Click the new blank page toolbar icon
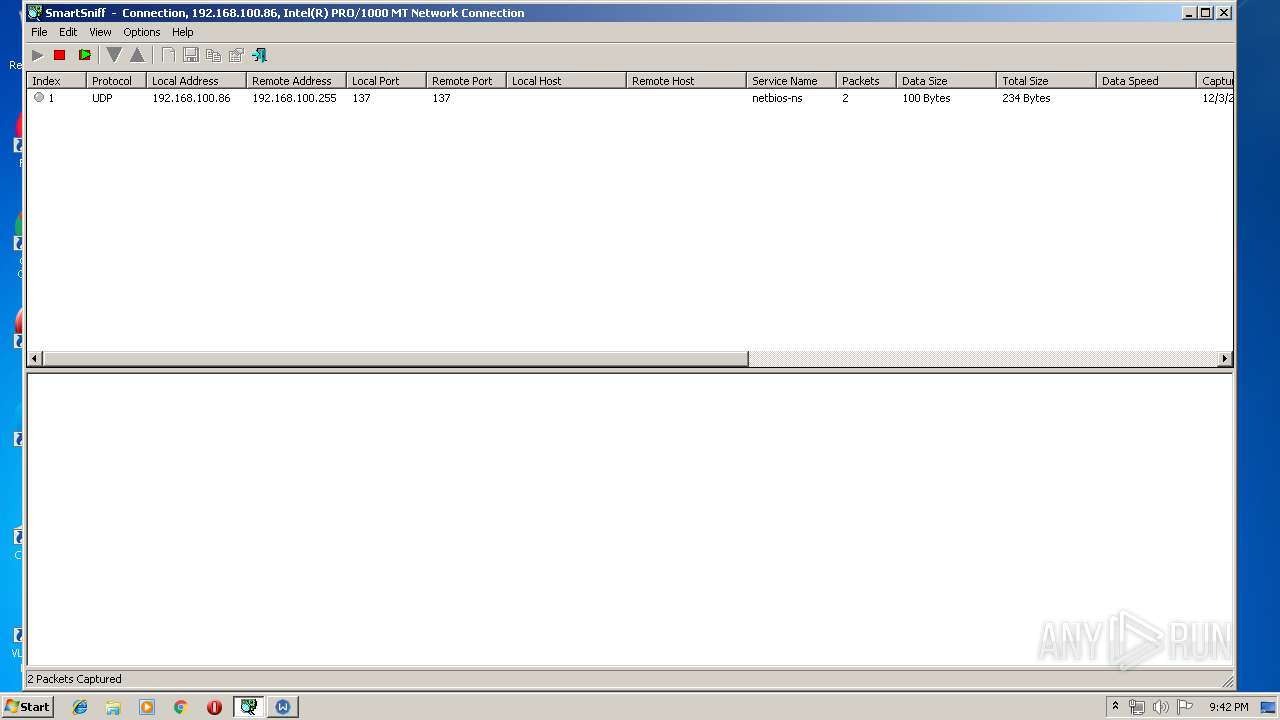Image resolution: width=1280 pixels, height=720 pixels. click(x=168, y=55)
